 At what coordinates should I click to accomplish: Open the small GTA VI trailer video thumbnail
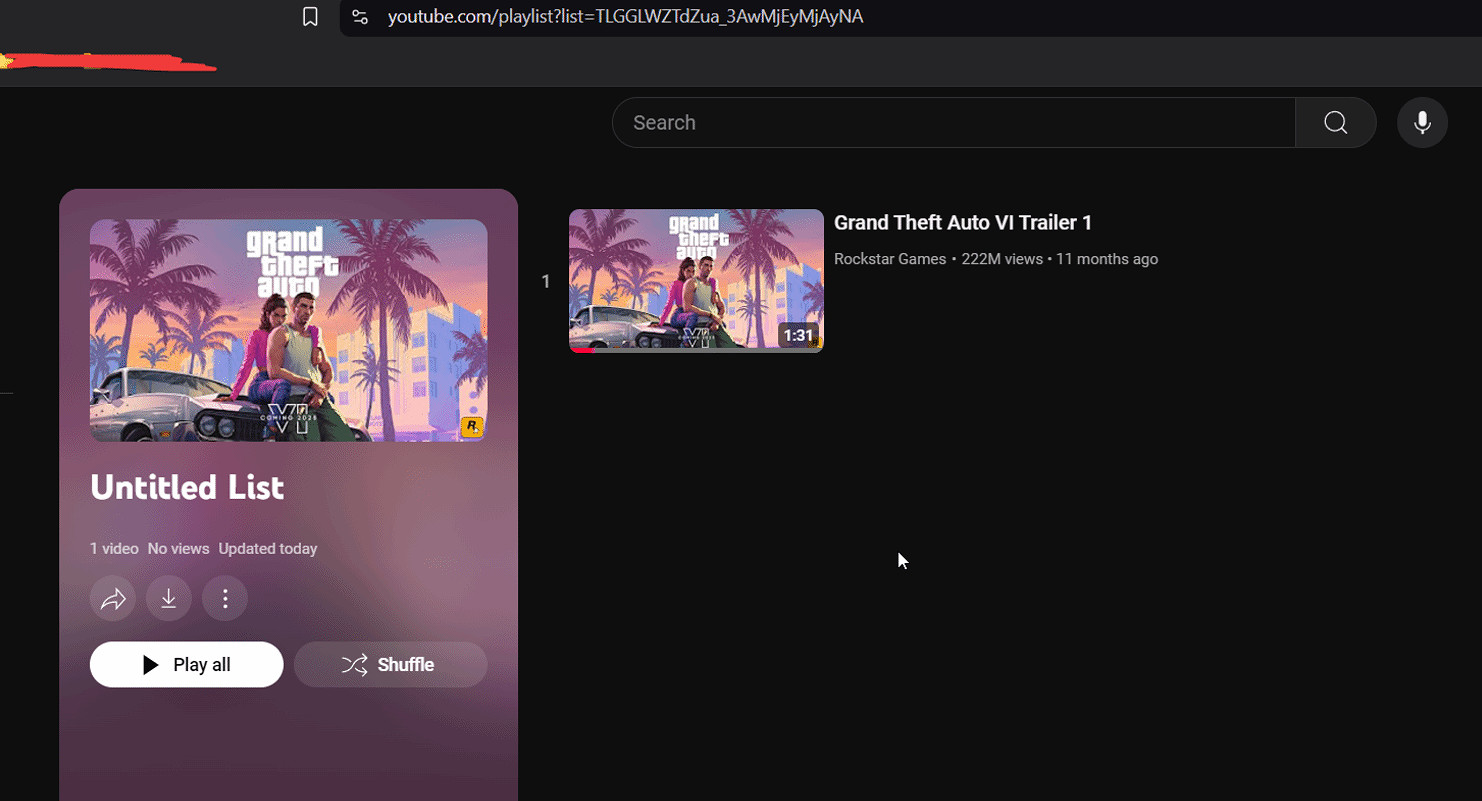695,280
